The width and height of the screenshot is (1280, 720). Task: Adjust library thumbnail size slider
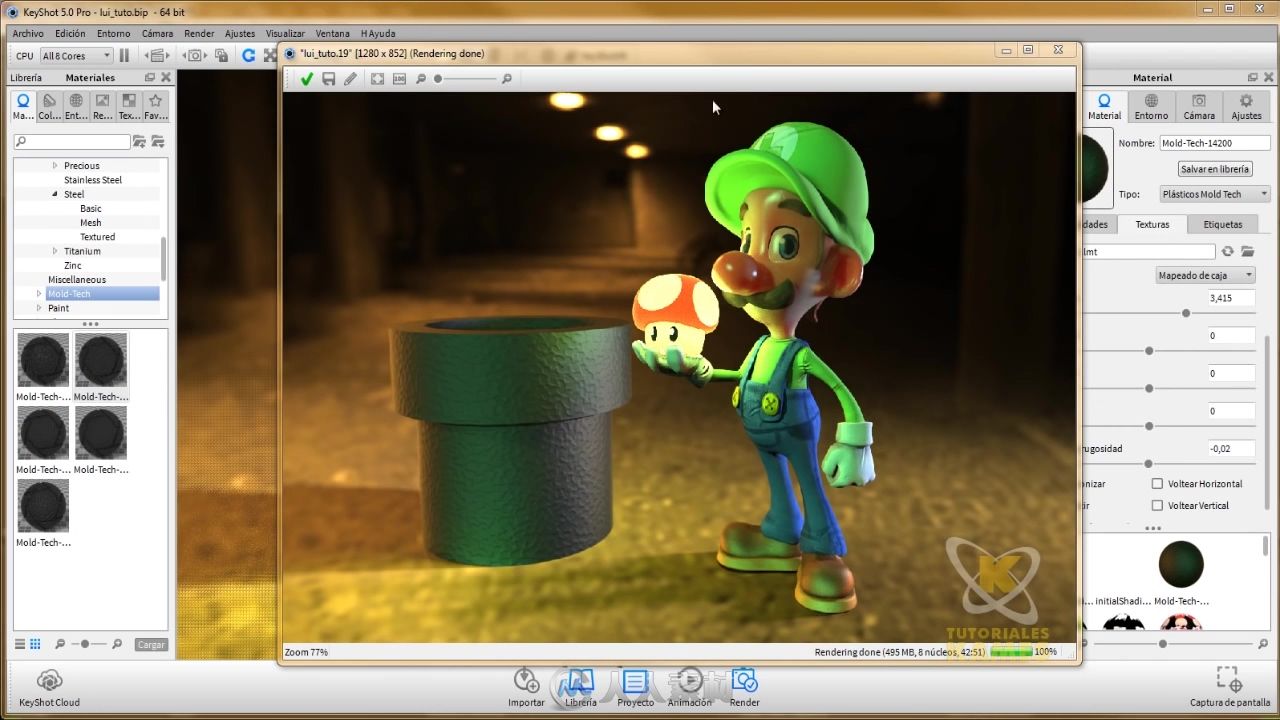click(85, 644)
